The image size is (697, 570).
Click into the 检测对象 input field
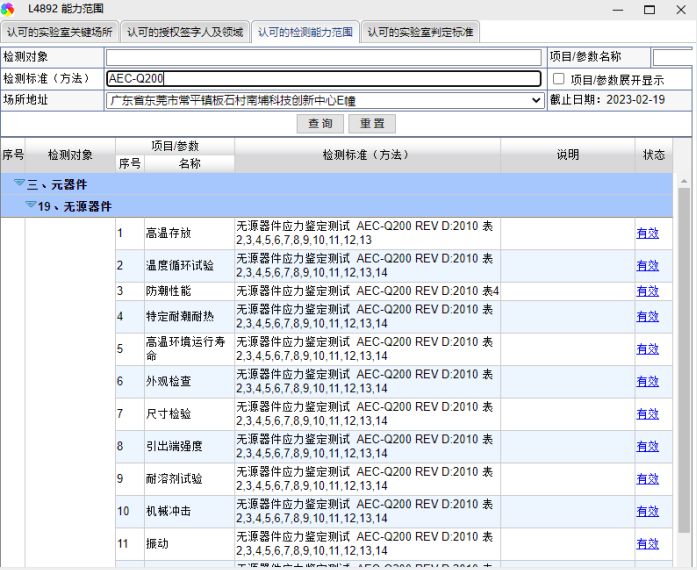click(324, 57)
